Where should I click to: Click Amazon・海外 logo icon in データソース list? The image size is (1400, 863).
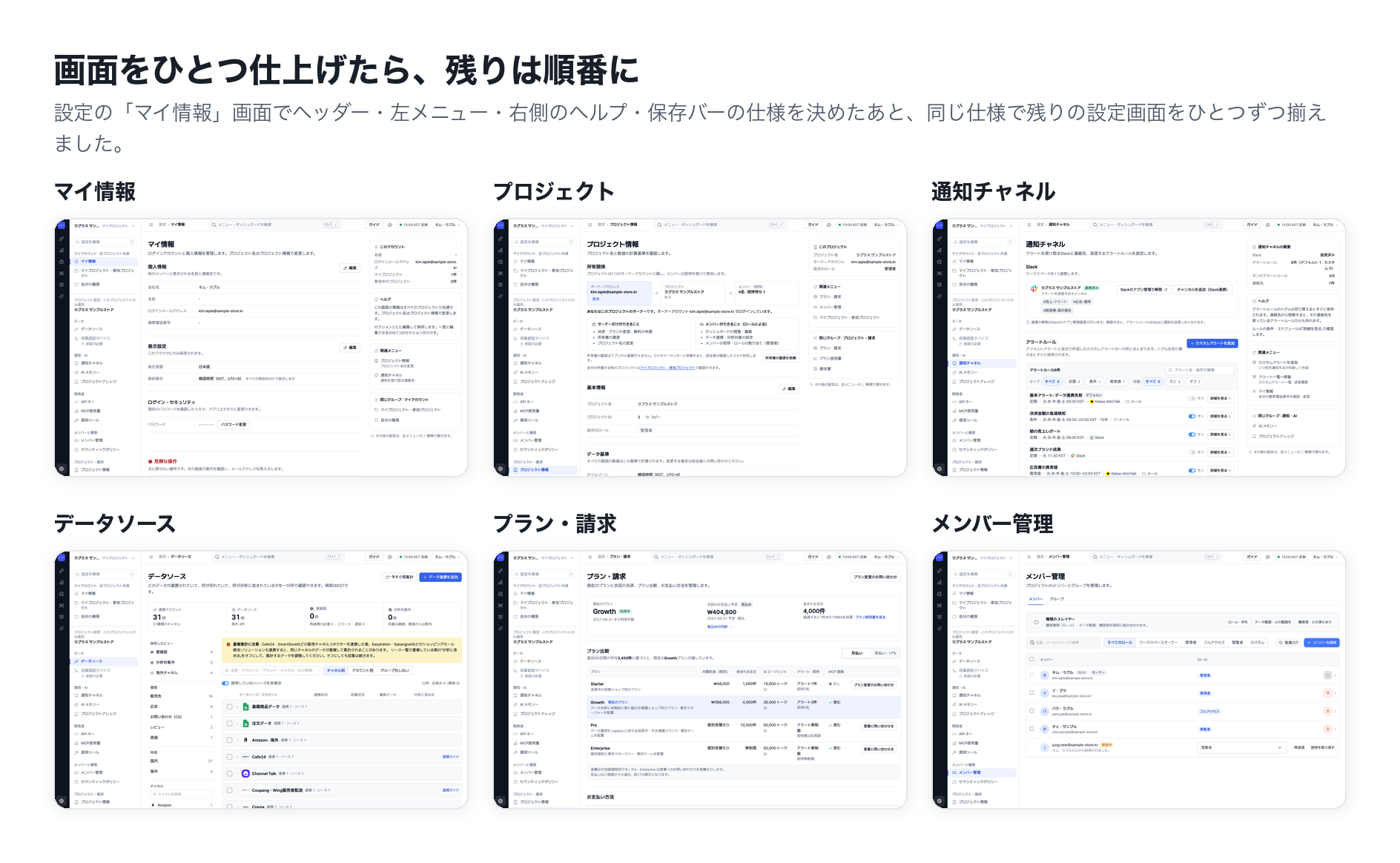(245, 740)
